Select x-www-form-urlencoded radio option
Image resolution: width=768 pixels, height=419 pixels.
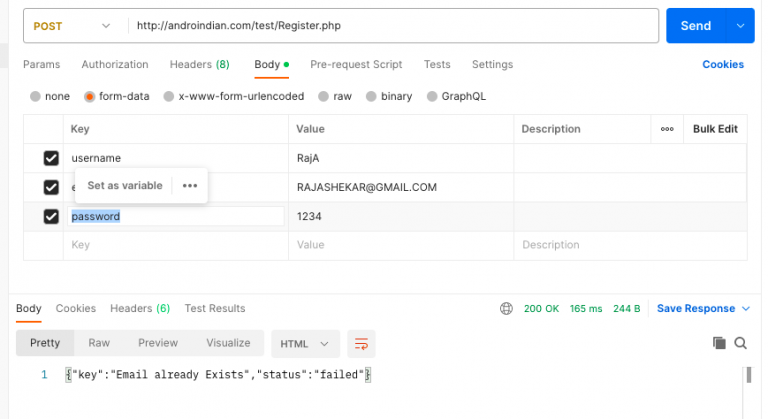(x=170, y=97)
